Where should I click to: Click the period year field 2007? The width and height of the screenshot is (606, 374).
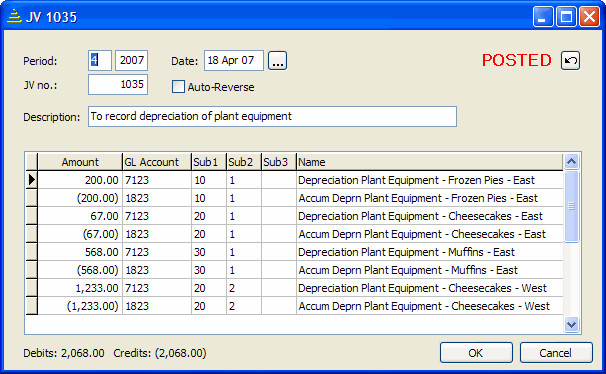coord(131,60)
